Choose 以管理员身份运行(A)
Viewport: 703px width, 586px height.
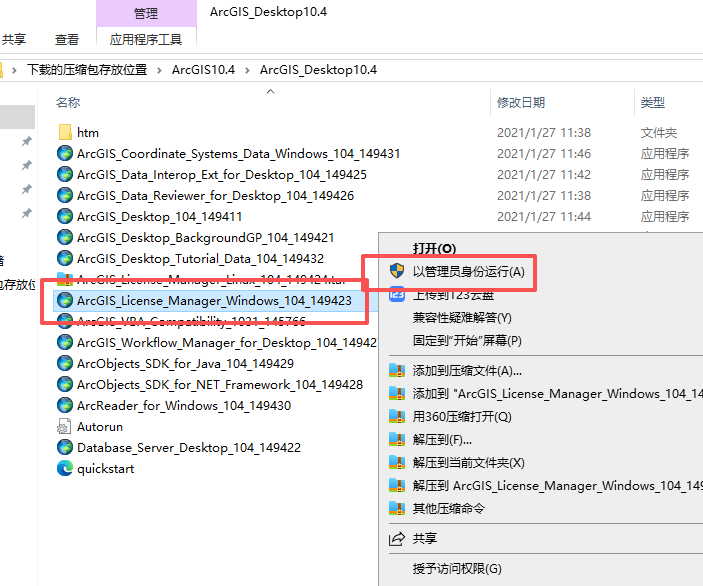click(469, 272)
